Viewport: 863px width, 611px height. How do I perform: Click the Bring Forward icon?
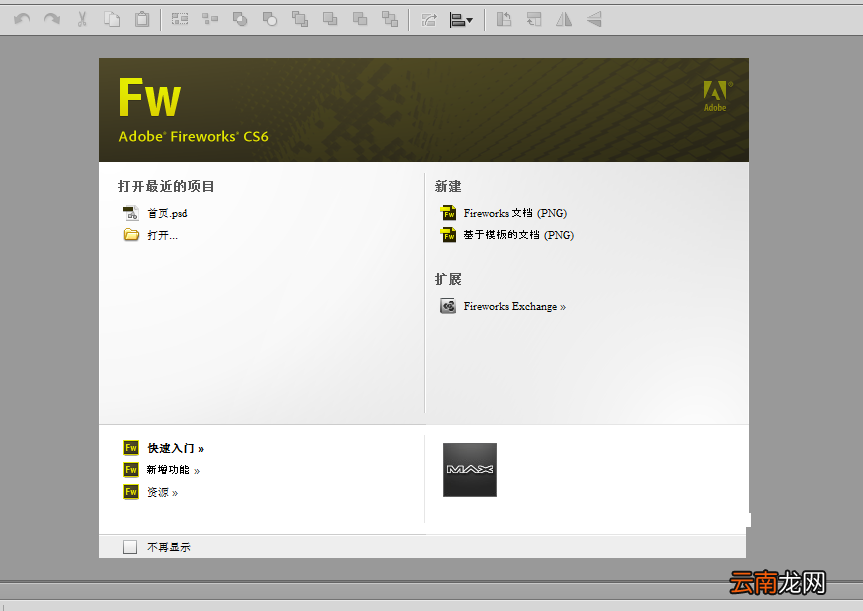[330, 20]
